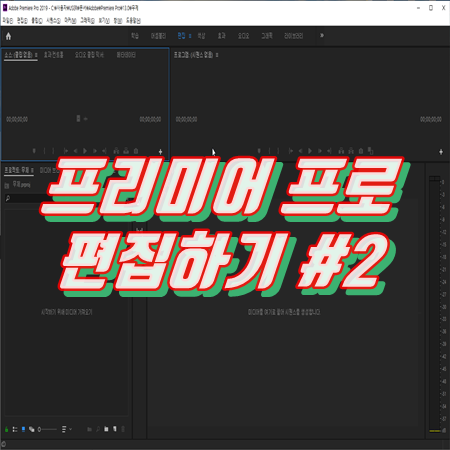The image size is (450, 450).
Task: Step back one frame in Program monitor
Action: tap(300, 151)
